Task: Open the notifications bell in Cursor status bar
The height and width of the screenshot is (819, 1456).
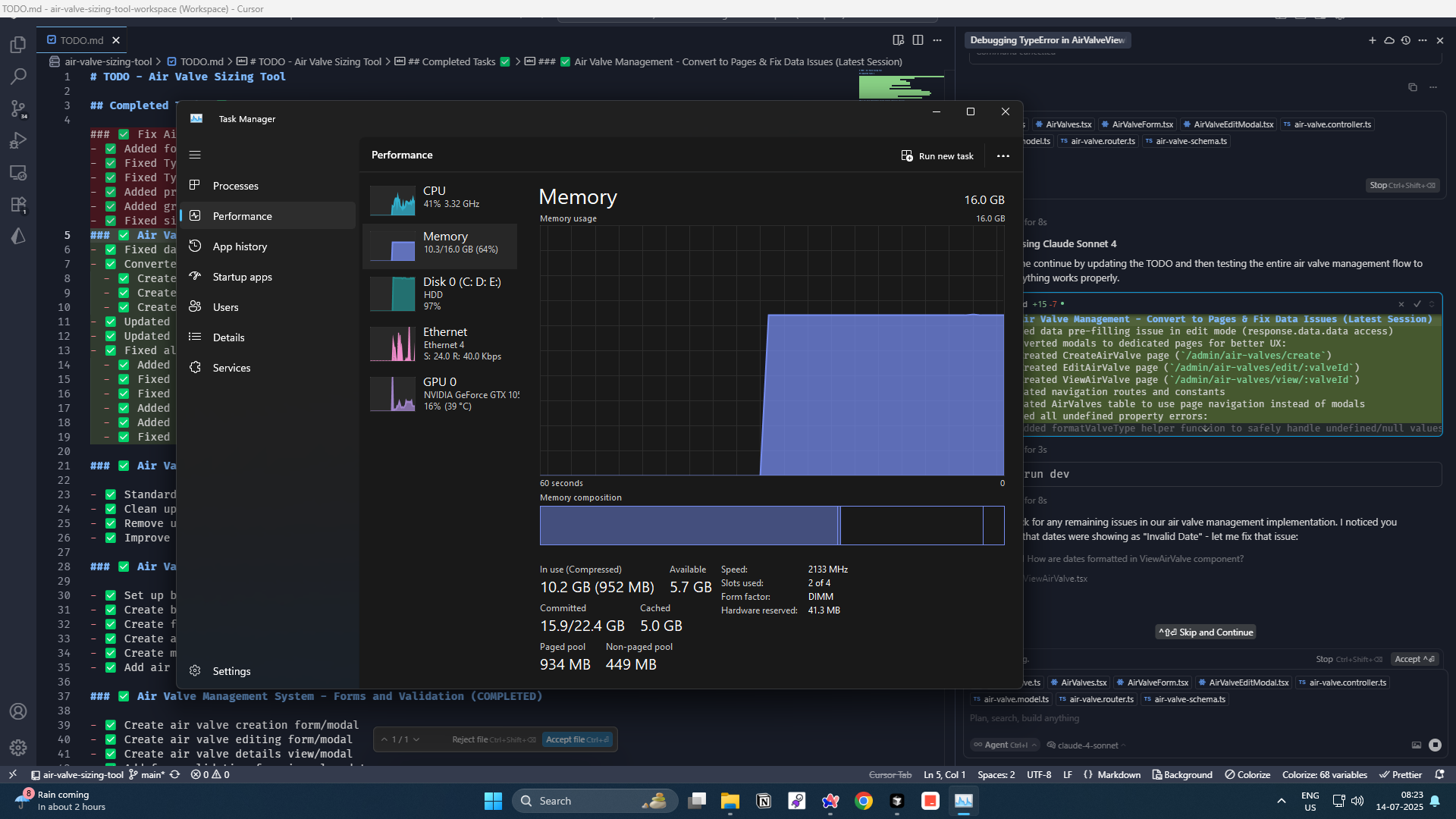Action: [1439, 774]
